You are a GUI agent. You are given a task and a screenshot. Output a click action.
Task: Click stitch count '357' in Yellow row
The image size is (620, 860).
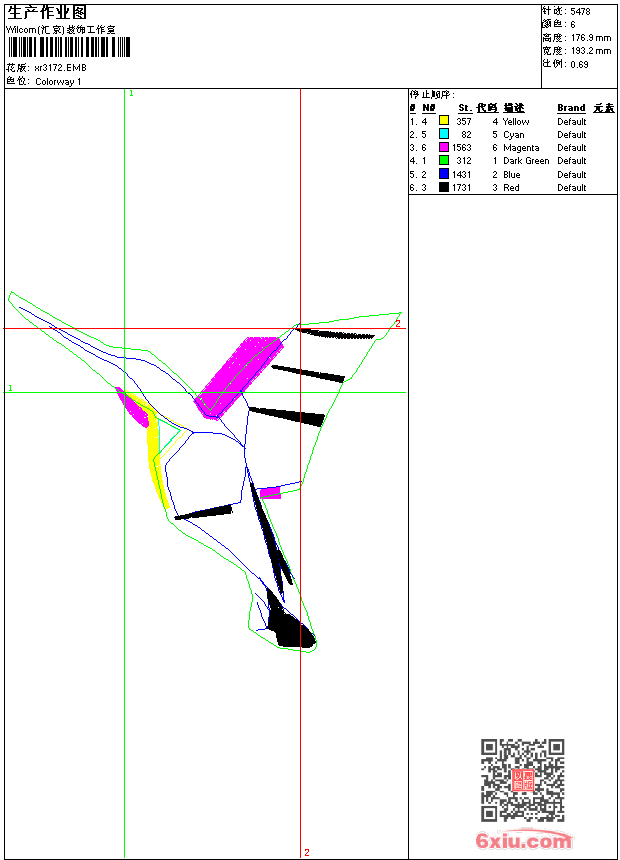tap(464, 122)
